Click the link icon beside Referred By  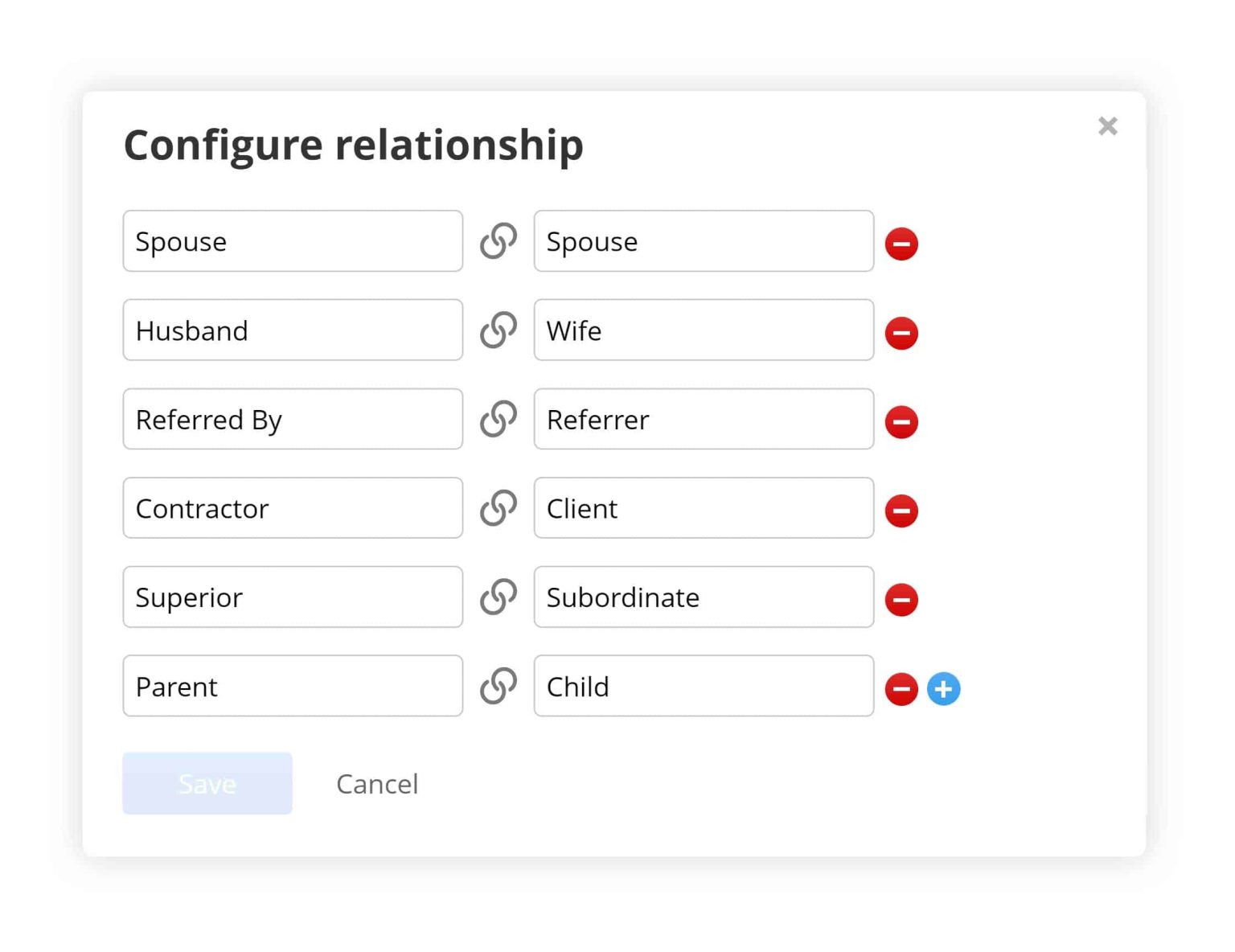pos(499,419)
